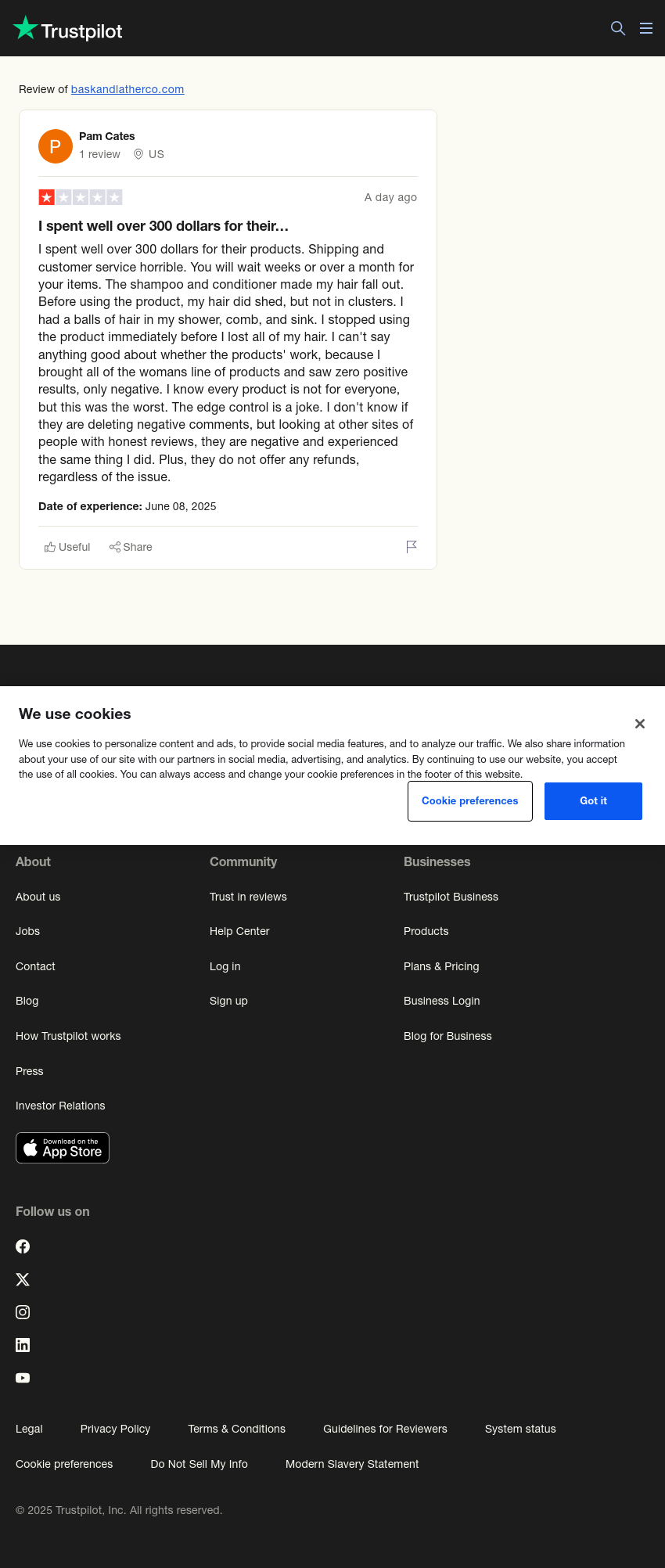Open Cookie preferences button in banner

pyautogui.click(x=470, y=801)
